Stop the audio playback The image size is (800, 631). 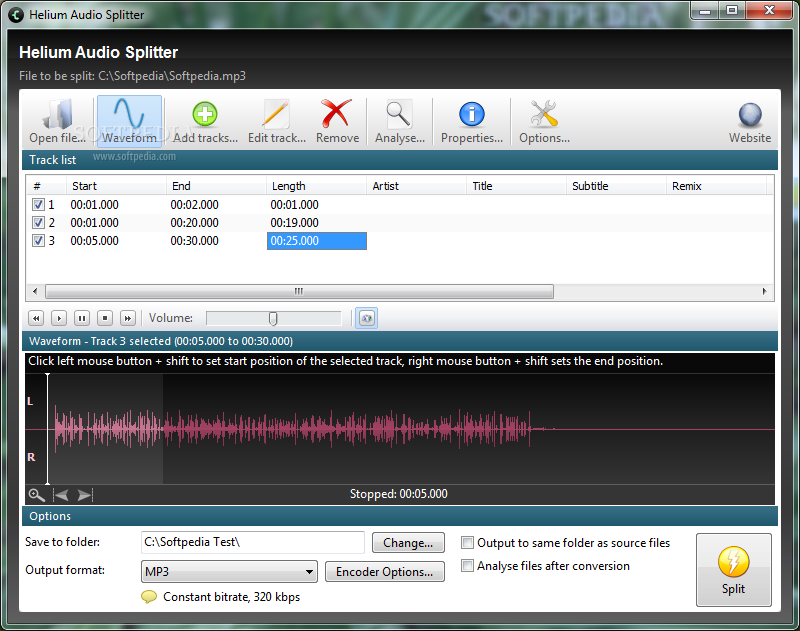[x=105, y=318]
